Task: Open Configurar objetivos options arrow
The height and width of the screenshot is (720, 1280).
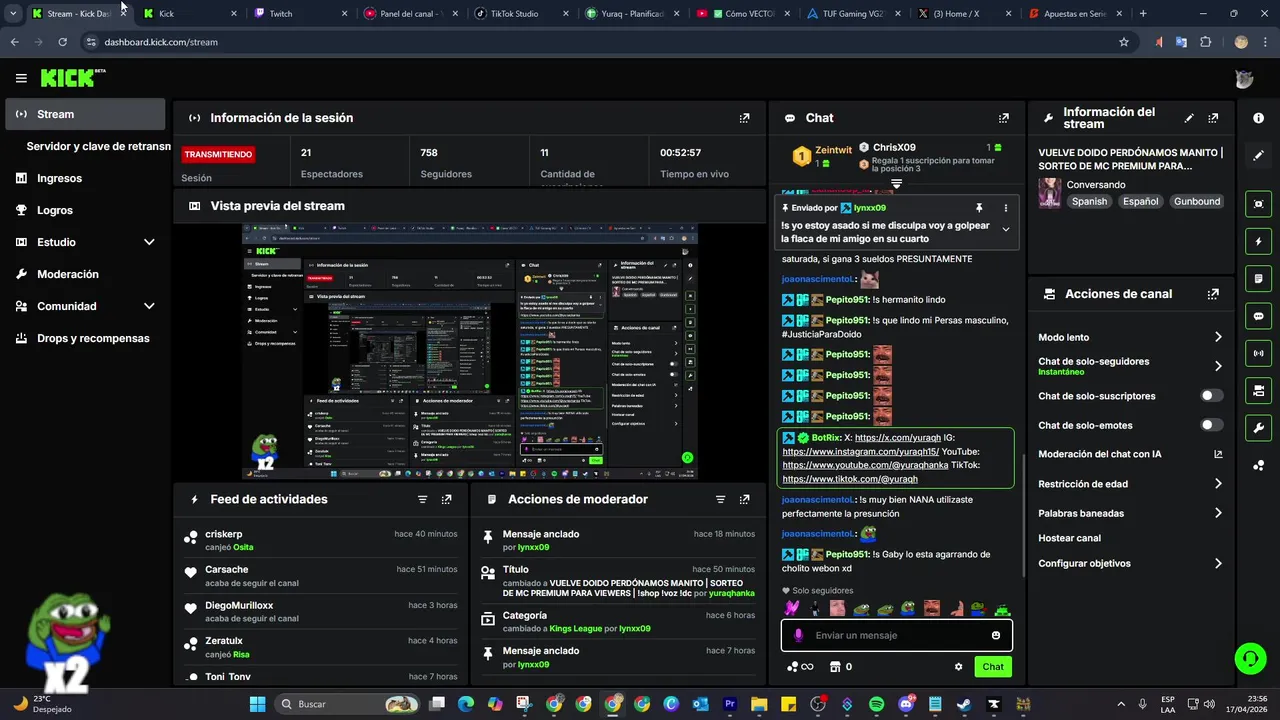Action: pyautogui.click(x=1218, y=563)
